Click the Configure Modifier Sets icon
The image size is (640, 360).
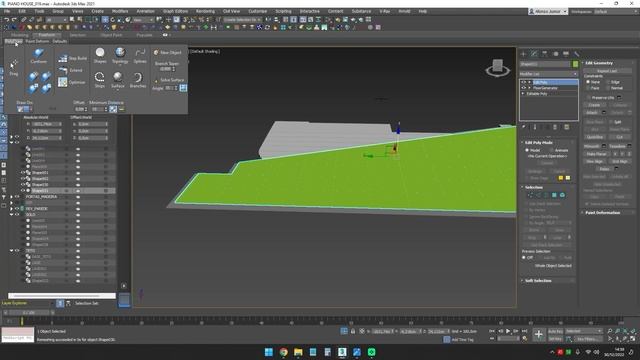tap(567, 127)
